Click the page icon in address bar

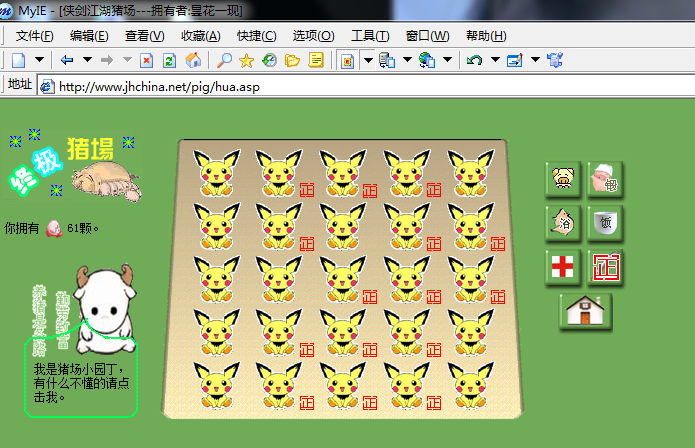point(47,86)
